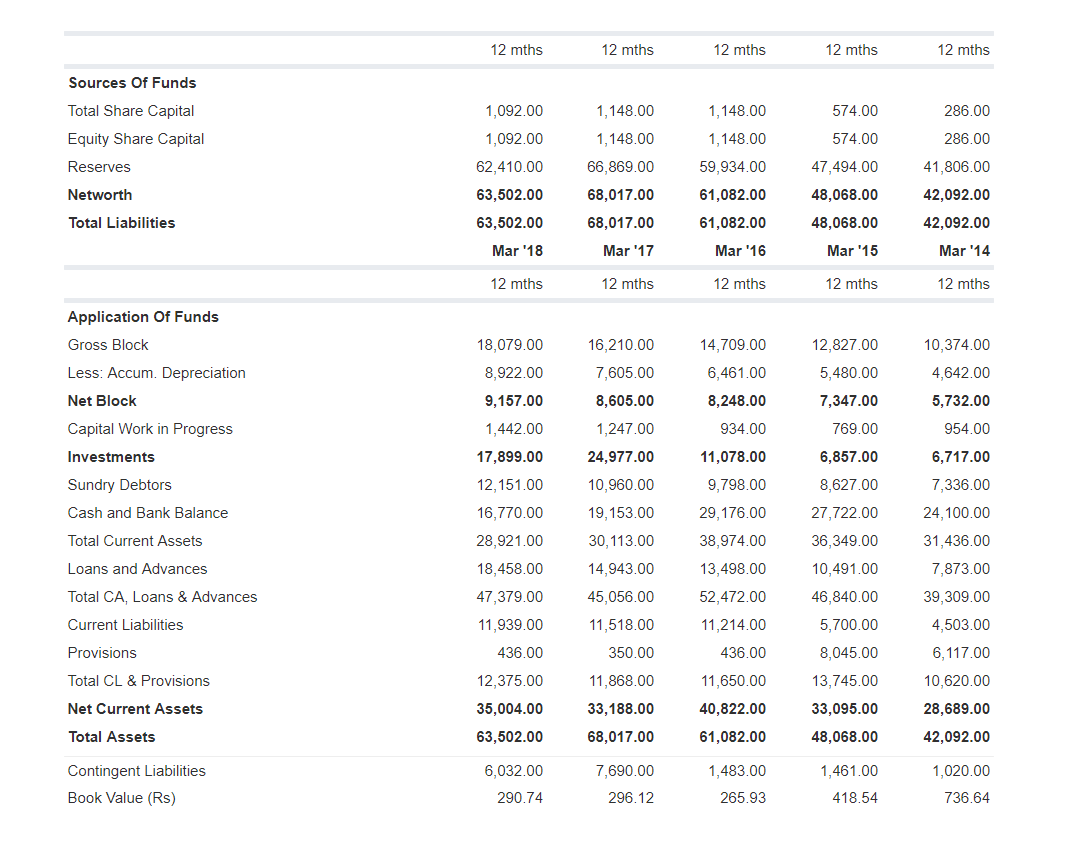This screenshot has height=844, width=1088.
Task: Click the Contingent Liabilities row label
Action: point(136,771)
